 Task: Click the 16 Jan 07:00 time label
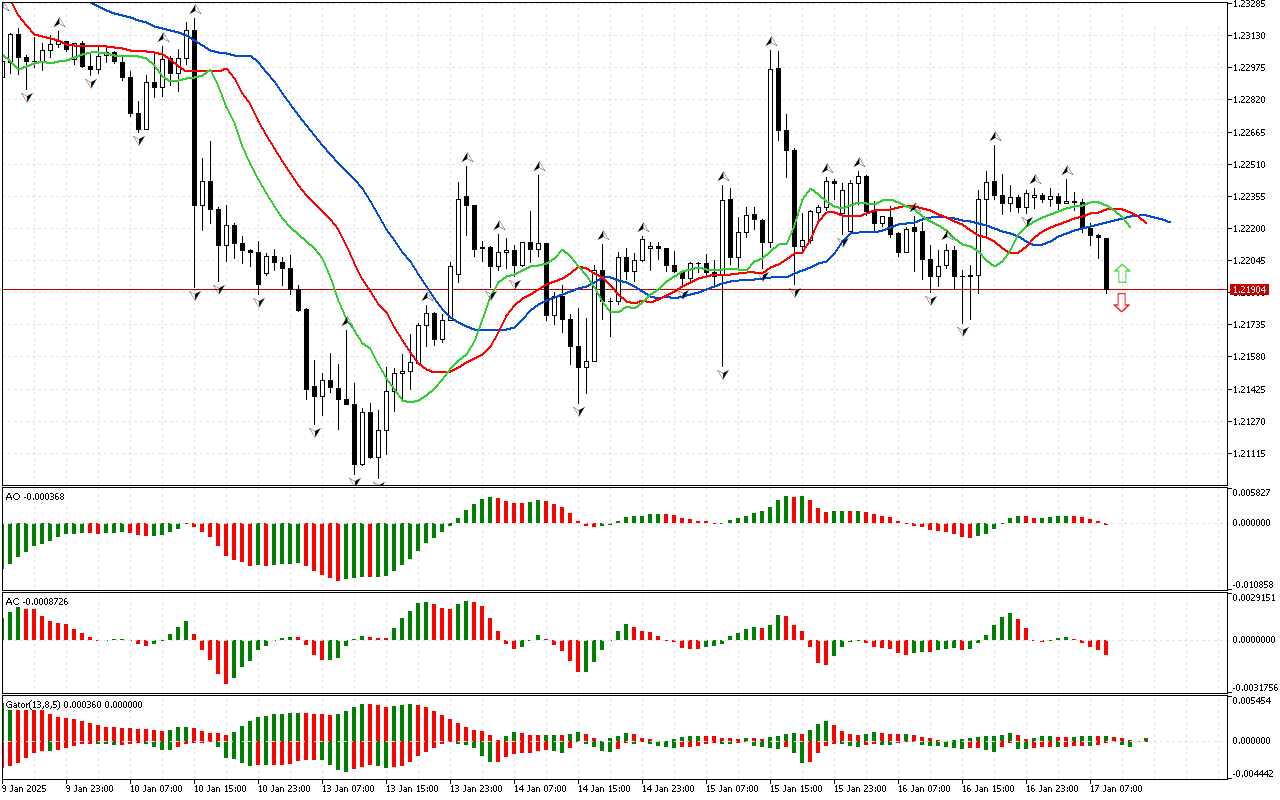pyautogui.click(x=922, y=788)
